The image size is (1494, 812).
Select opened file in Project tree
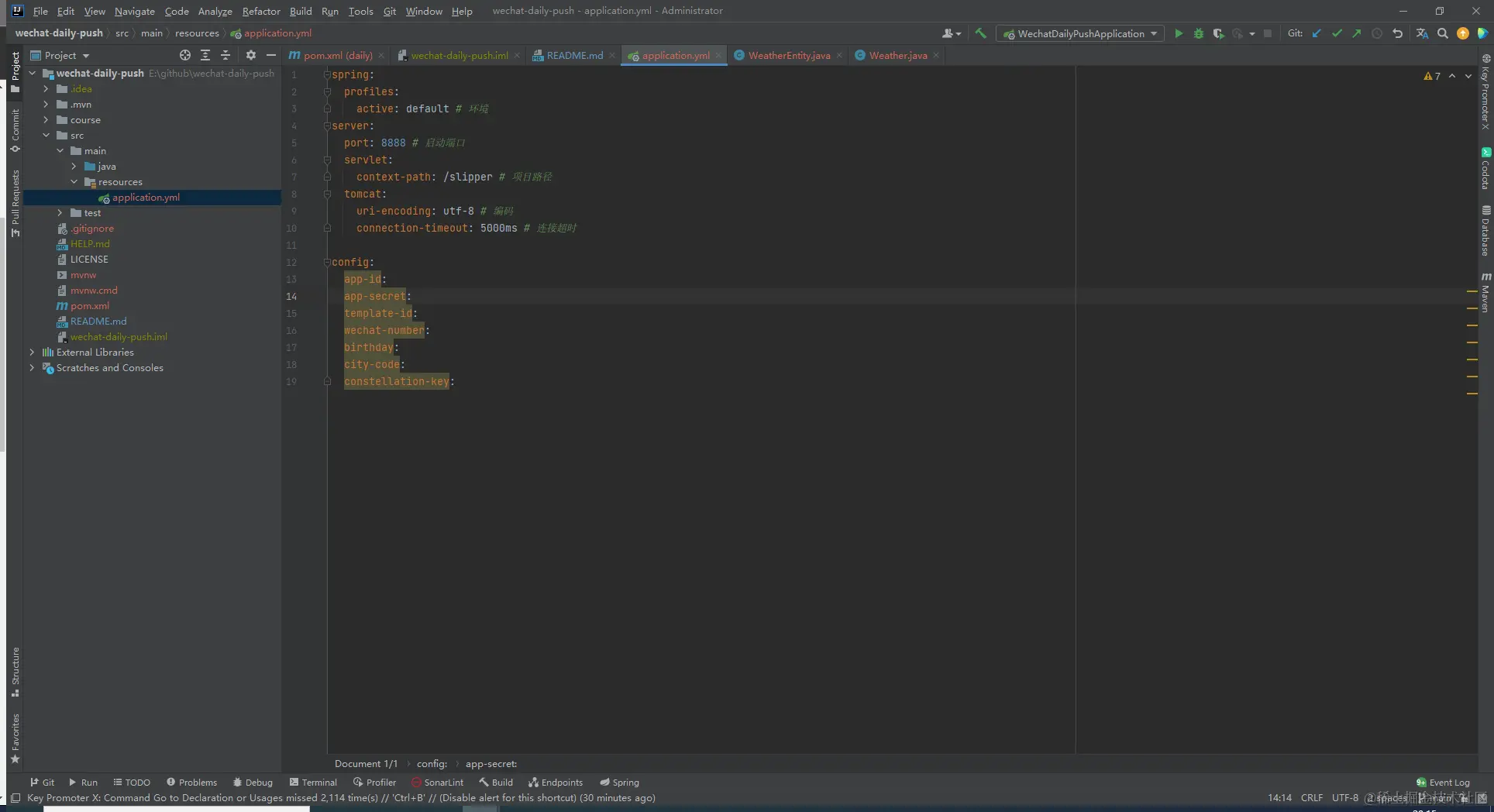click(184, 55)
